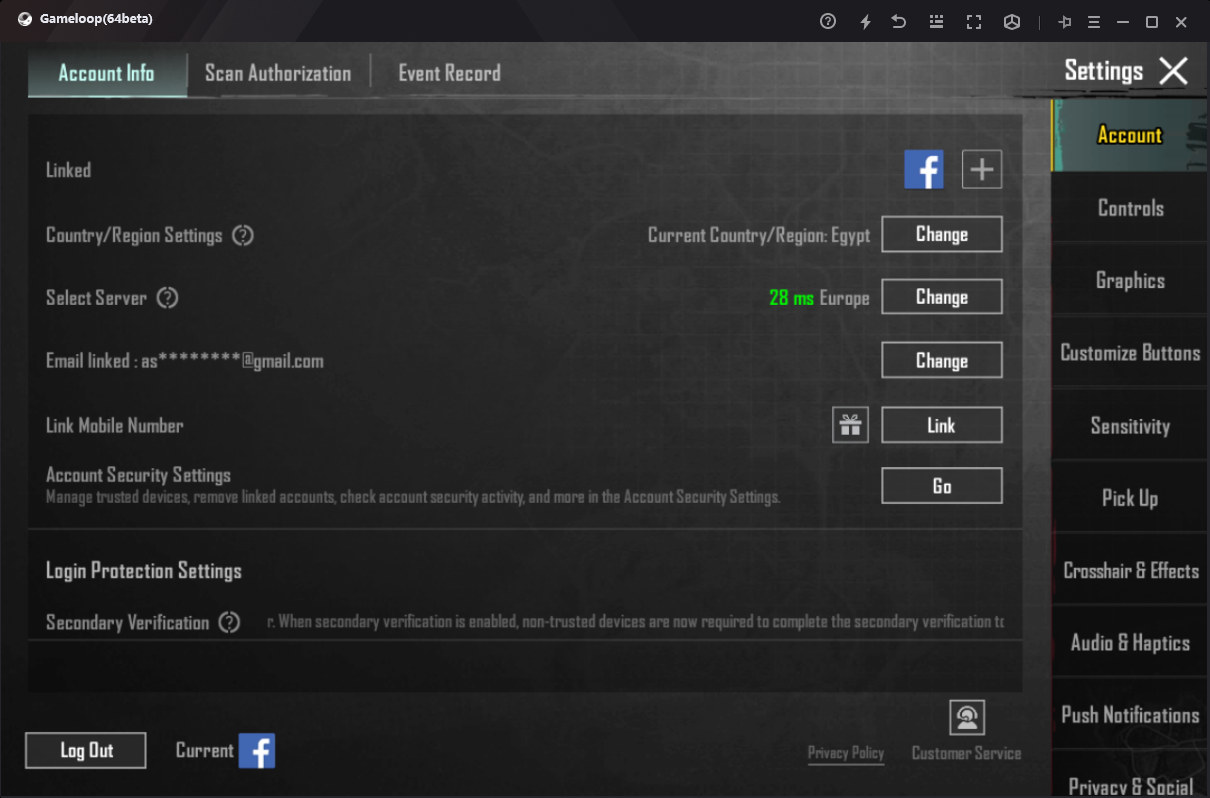The image size is (1210, 798).
Task: Click the lightning bolt boost icon
Action: (866, 21)
